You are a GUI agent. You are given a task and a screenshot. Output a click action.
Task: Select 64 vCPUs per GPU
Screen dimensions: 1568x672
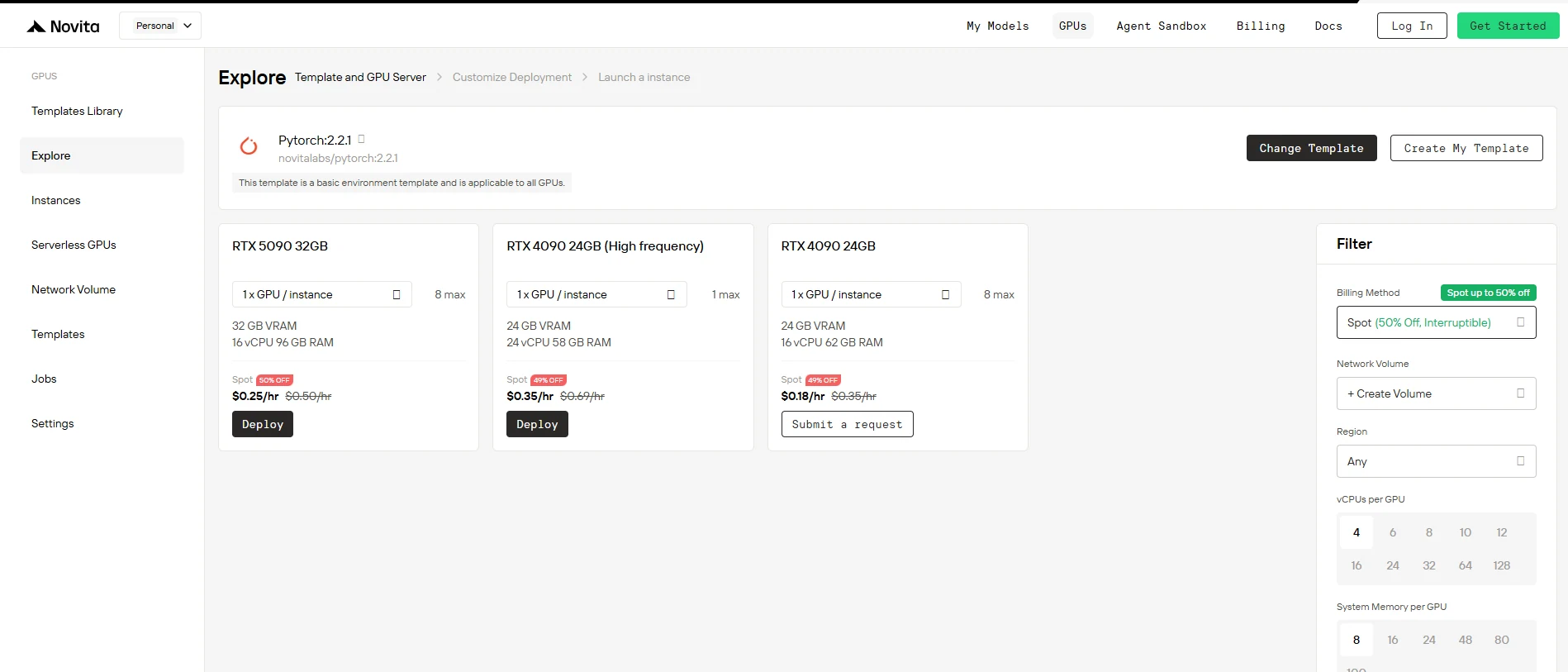(x=1465, y=565)
